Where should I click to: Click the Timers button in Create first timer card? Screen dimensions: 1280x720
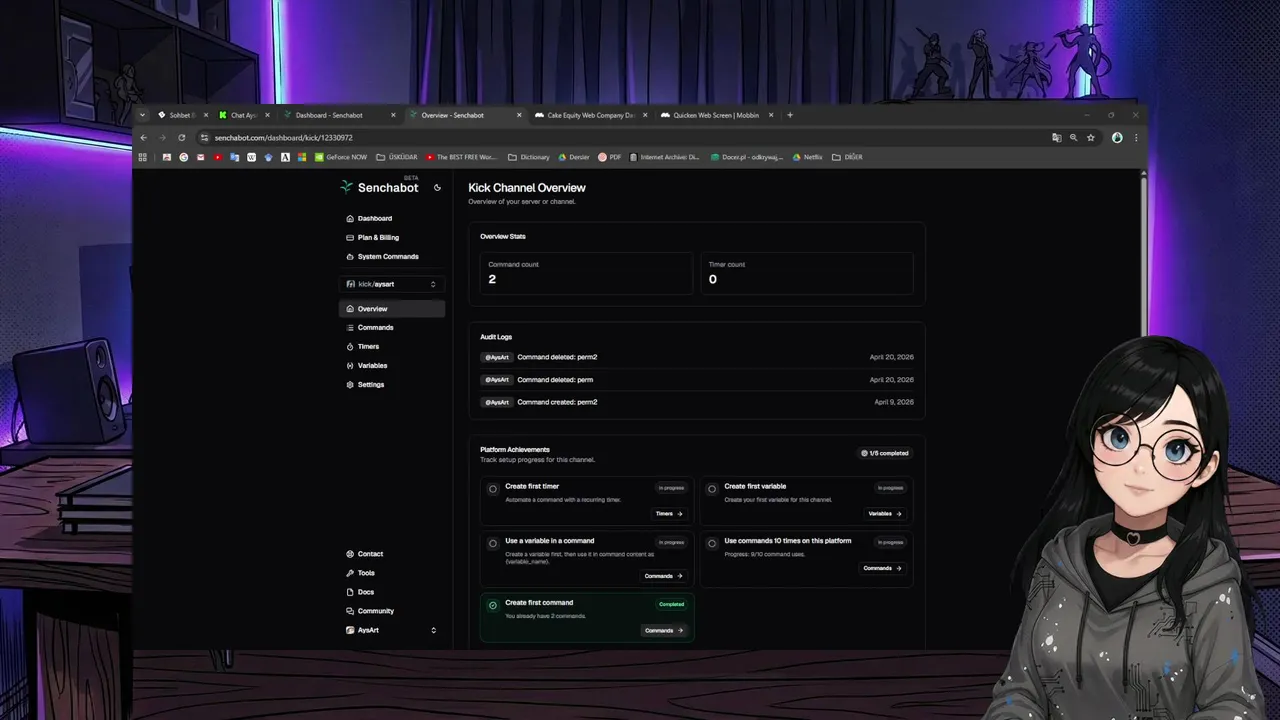point(669,514)
